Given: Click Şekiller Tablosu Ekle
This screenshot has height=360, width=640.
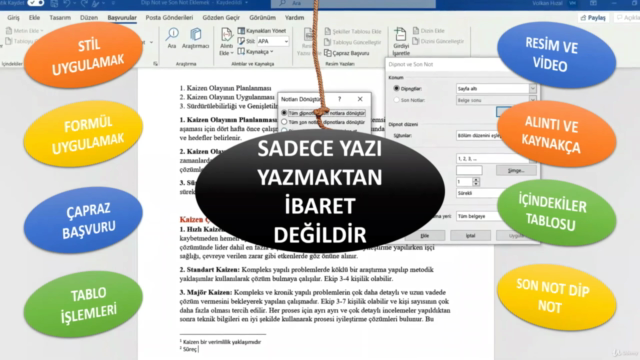Looking at the screenshot, I should tap(353, 31).
